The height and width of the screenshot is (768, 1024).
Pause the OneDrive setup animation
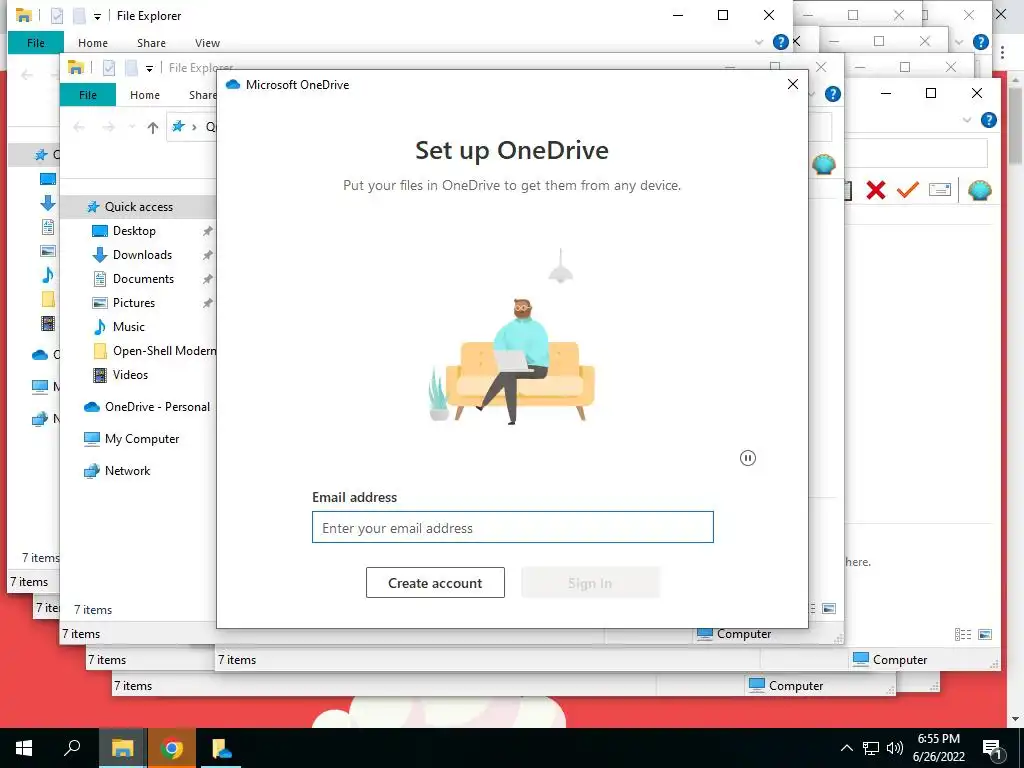pos(748,458)
